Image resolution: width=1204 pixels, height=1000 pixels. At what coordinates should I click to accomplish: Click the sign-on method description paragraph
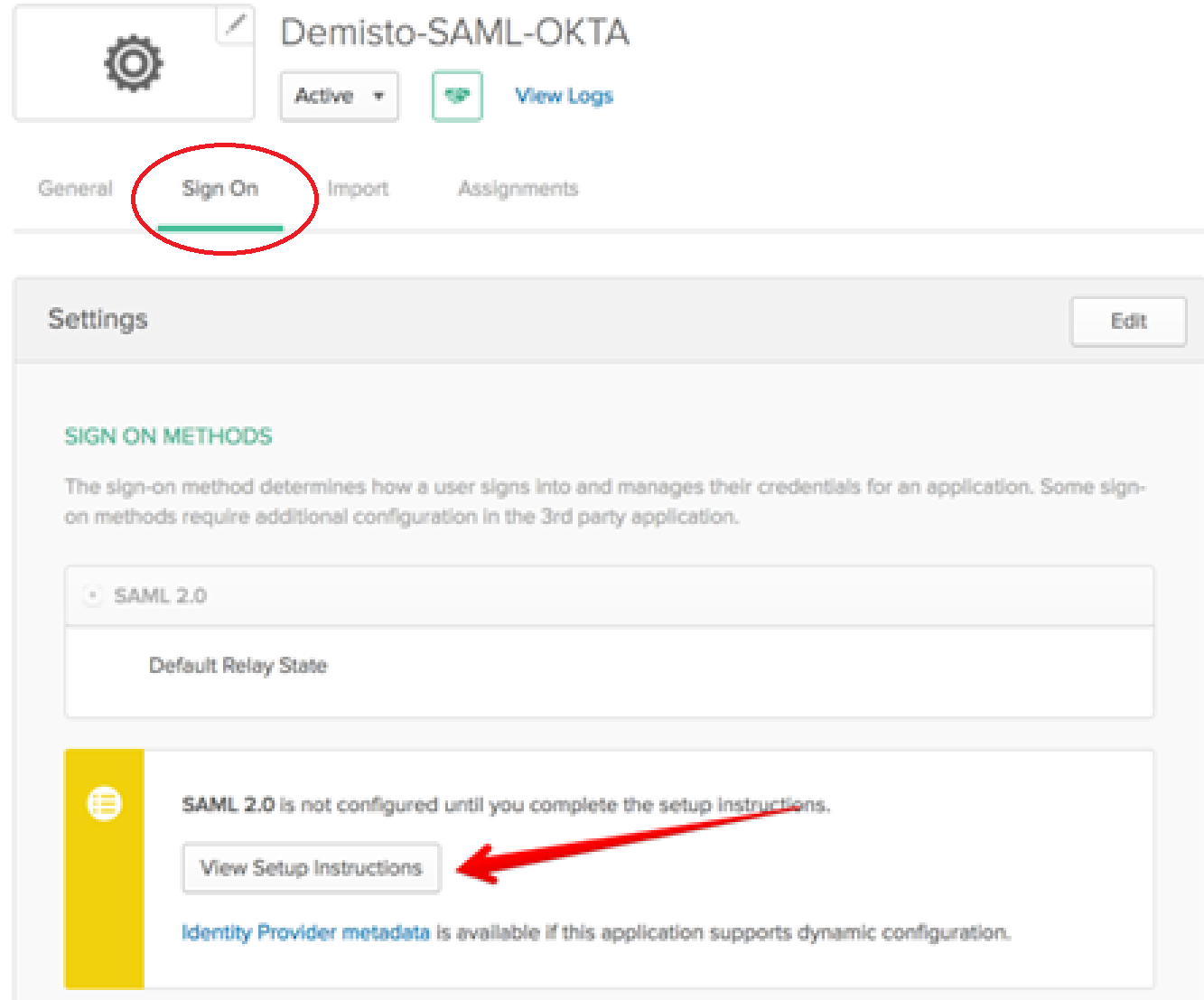(x=603, y=501)
